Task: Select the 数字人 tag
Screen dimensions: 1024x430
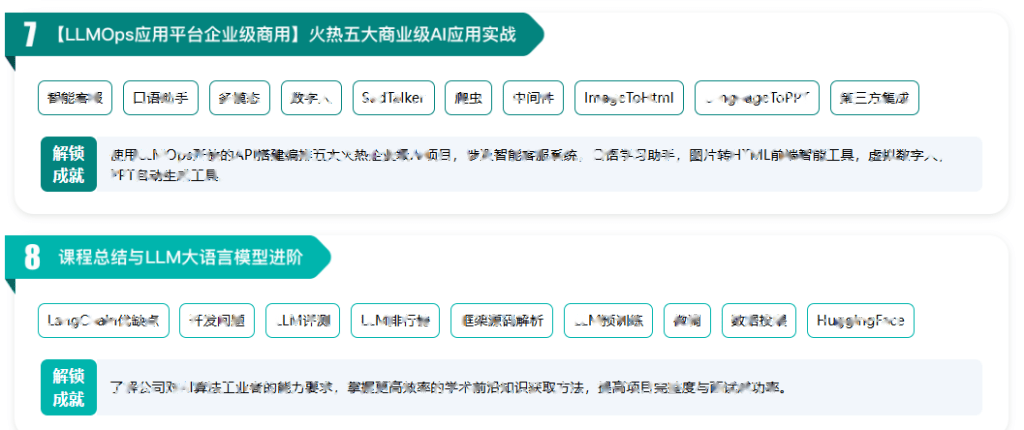Action: pyautogui.click(x=311, y=98)
